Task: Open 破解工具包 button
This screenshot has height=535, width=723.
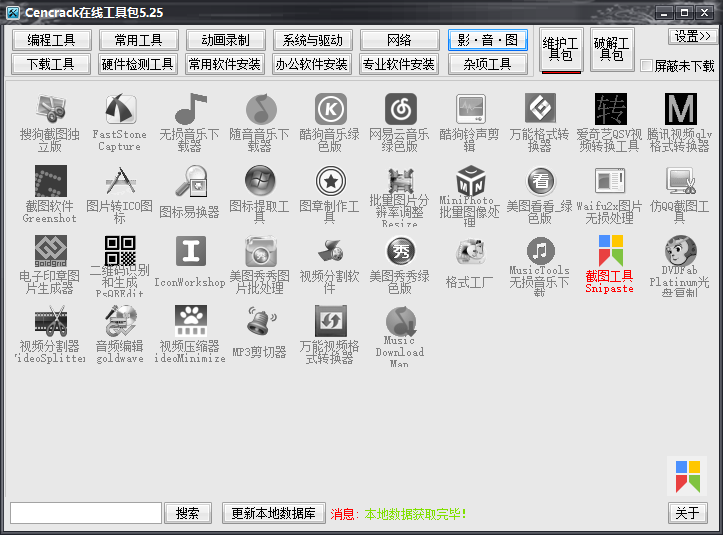Action: (x=612, y=49)
